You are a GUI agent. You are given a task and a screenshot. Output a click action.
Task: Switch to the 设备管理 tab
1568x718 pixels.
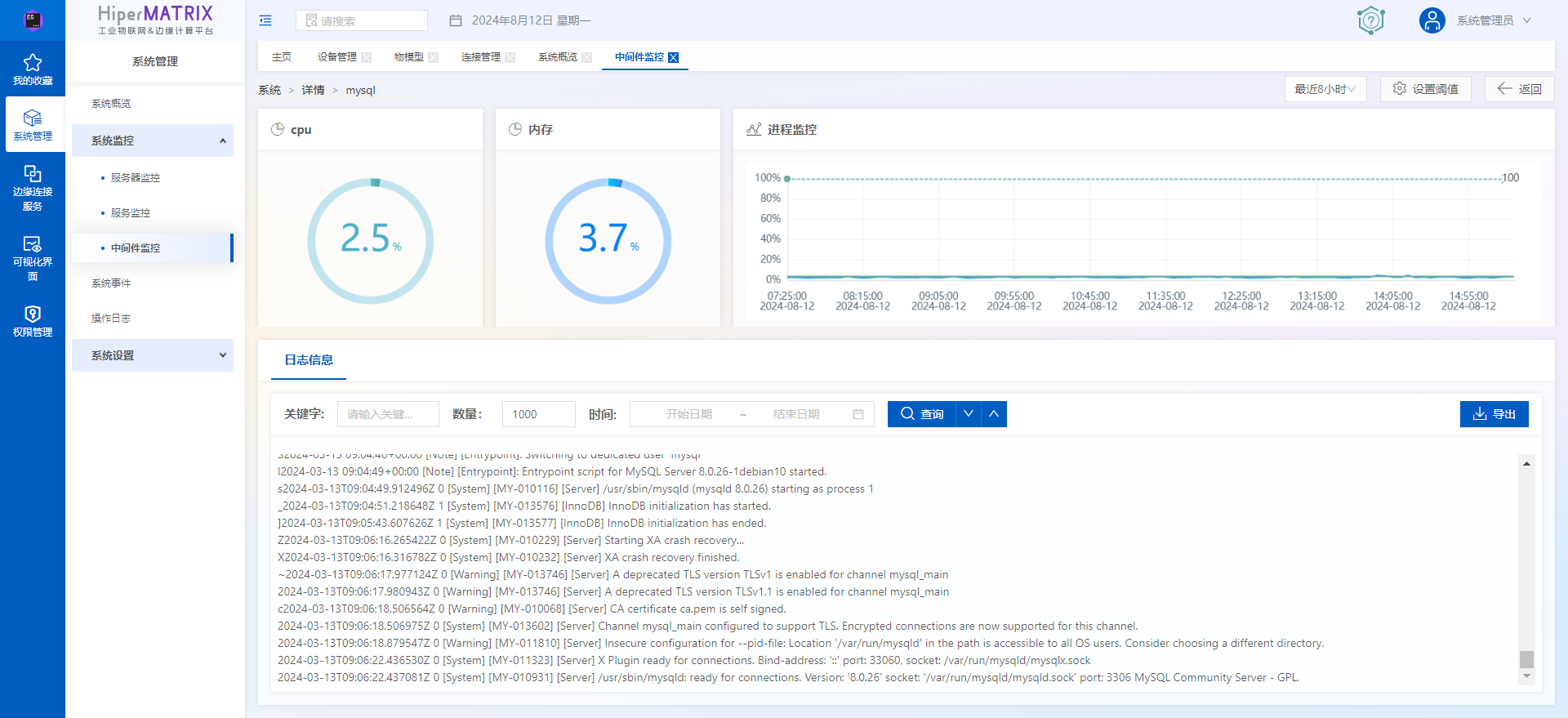[x=337, y=57]
